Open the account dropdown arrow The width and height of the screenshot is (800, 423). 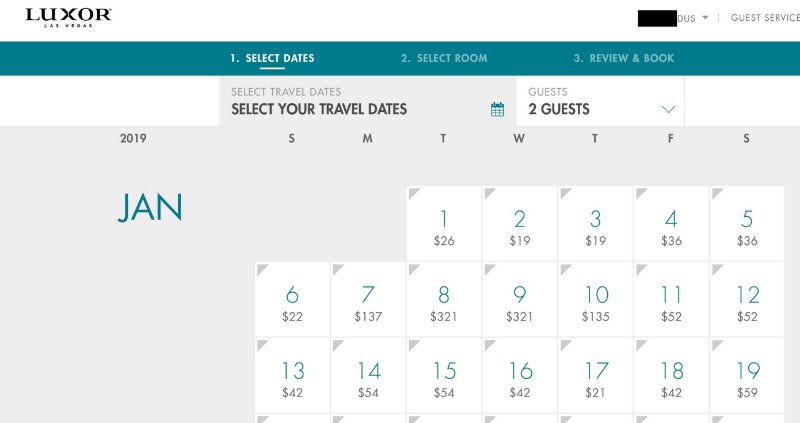click(x=705, y=18)
